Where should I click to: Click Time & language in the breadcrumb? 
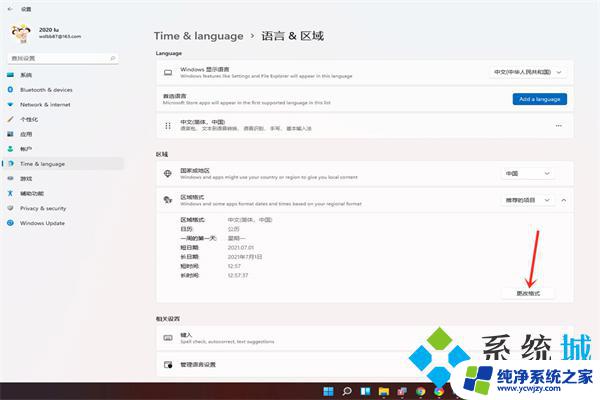pos(198,36)
